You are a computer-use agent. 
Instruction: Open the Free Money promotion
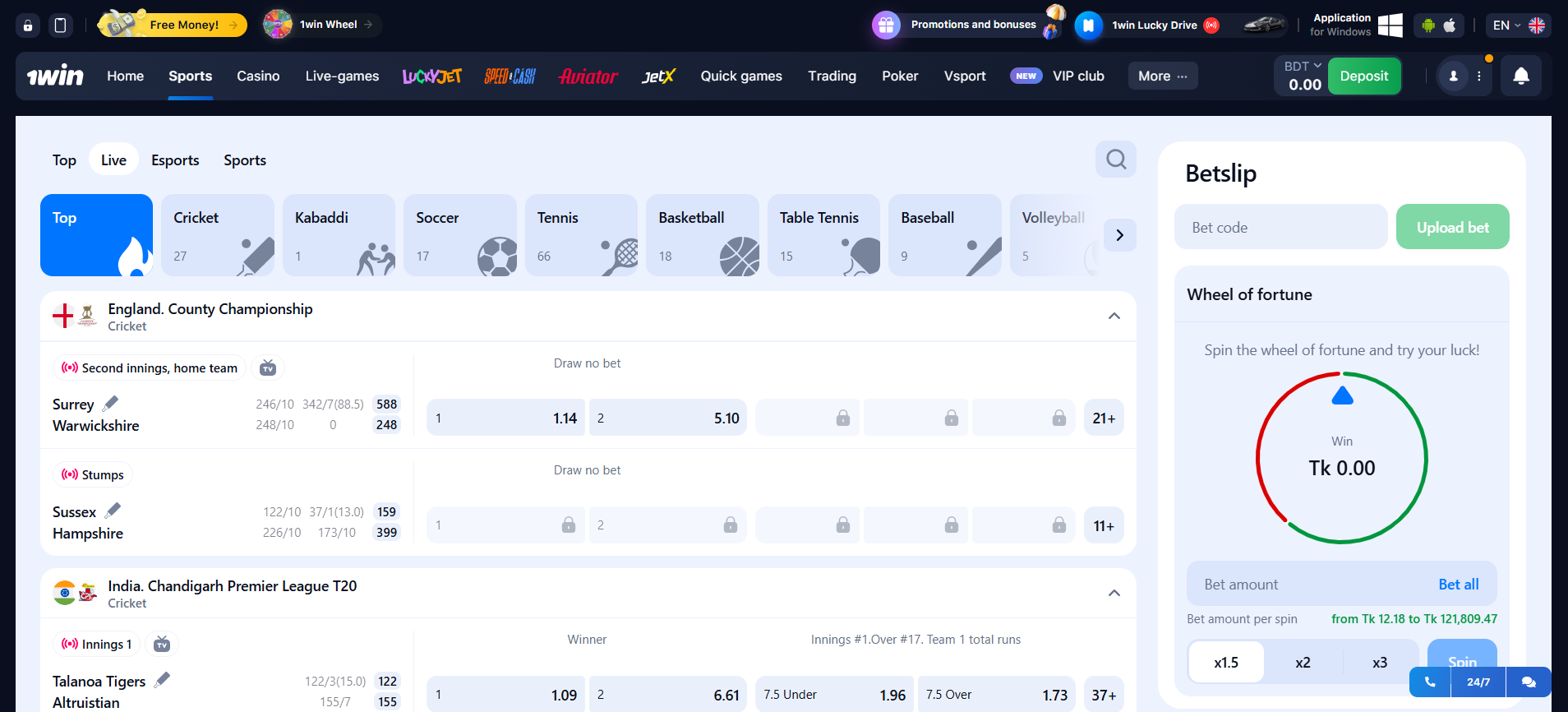click(173, 25)
